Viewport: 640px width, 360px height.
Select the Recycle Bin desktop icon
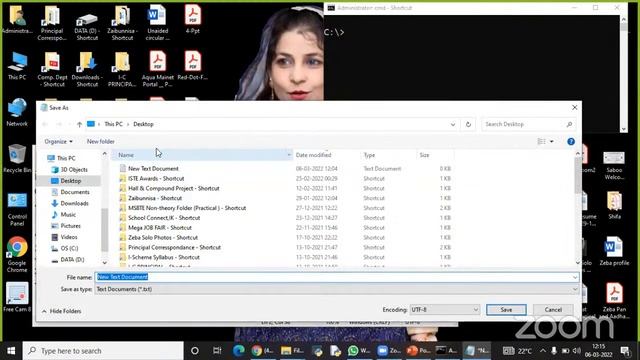[17, 158]
